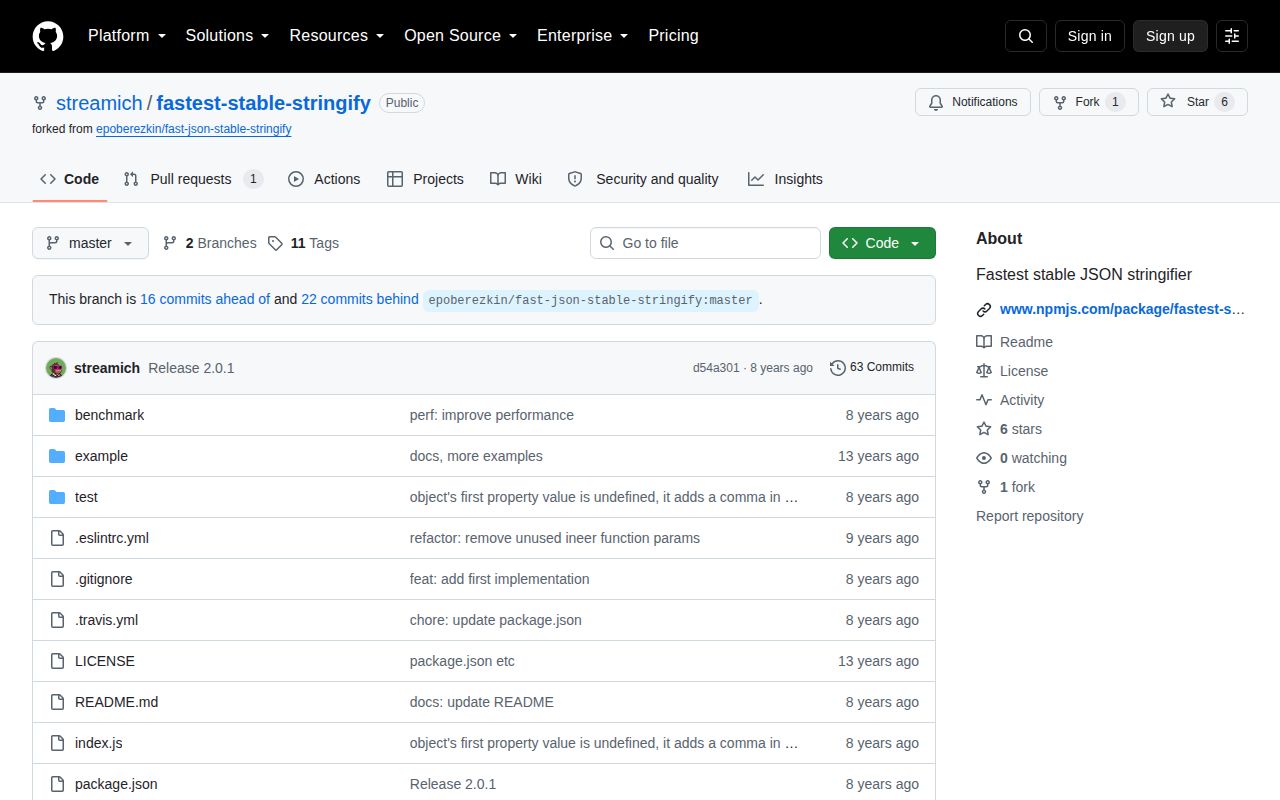Open the .travis.yml file
The height and width of the screenshot is (800, 1280).
(x=107, y=620)
